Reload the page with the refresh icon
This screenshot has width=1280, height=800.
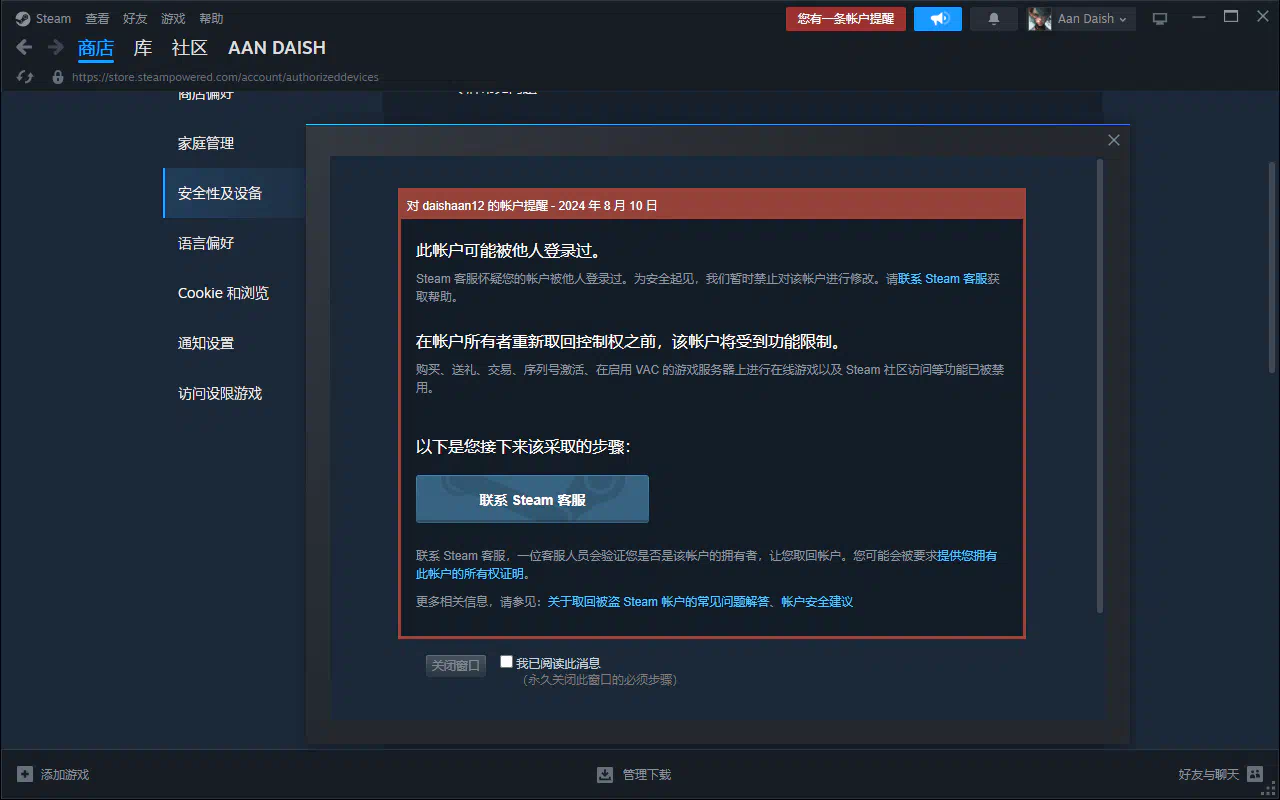(26, 77)
